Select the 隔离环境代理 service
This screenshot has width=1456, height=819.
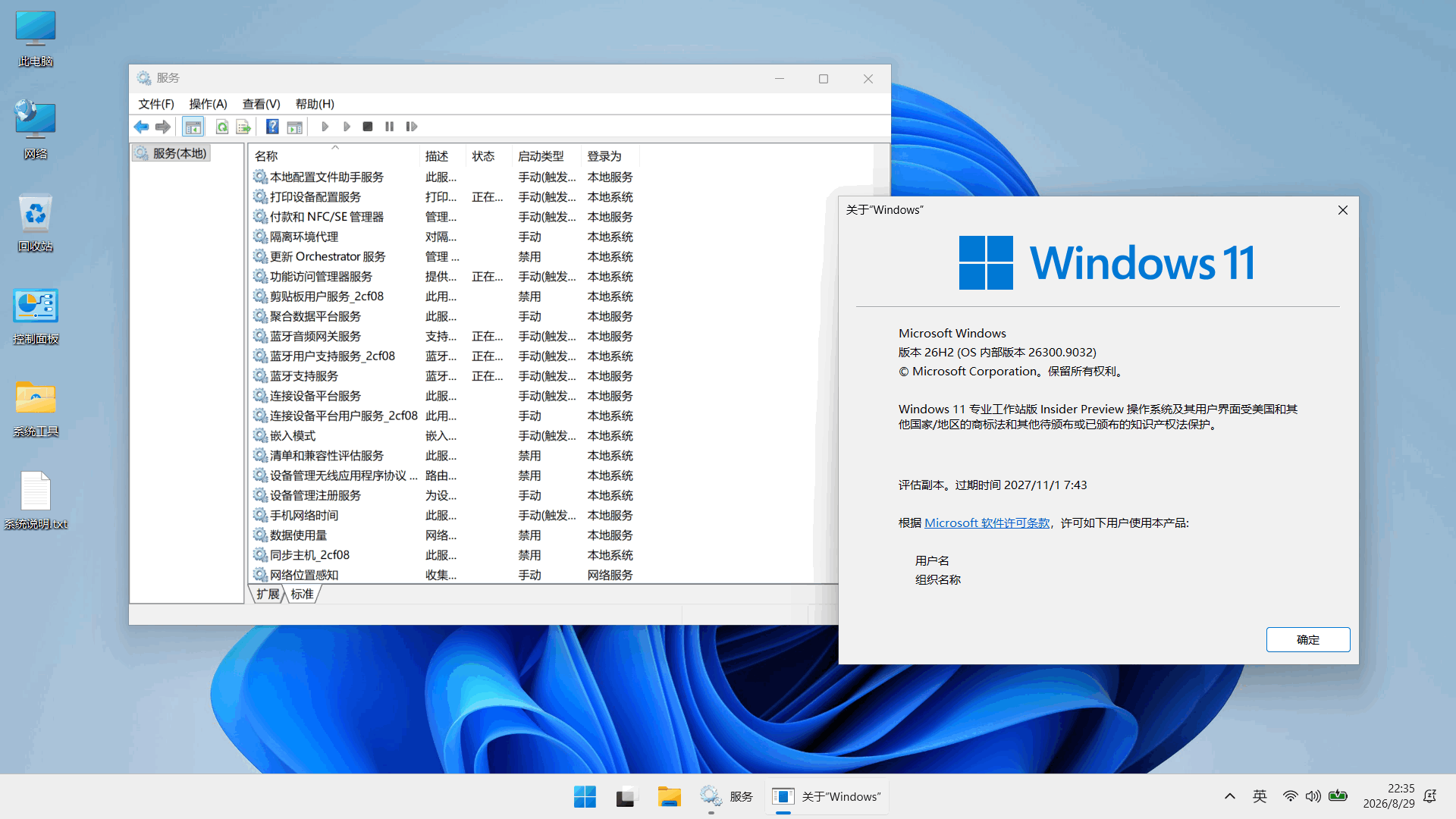tap(445, 237)
